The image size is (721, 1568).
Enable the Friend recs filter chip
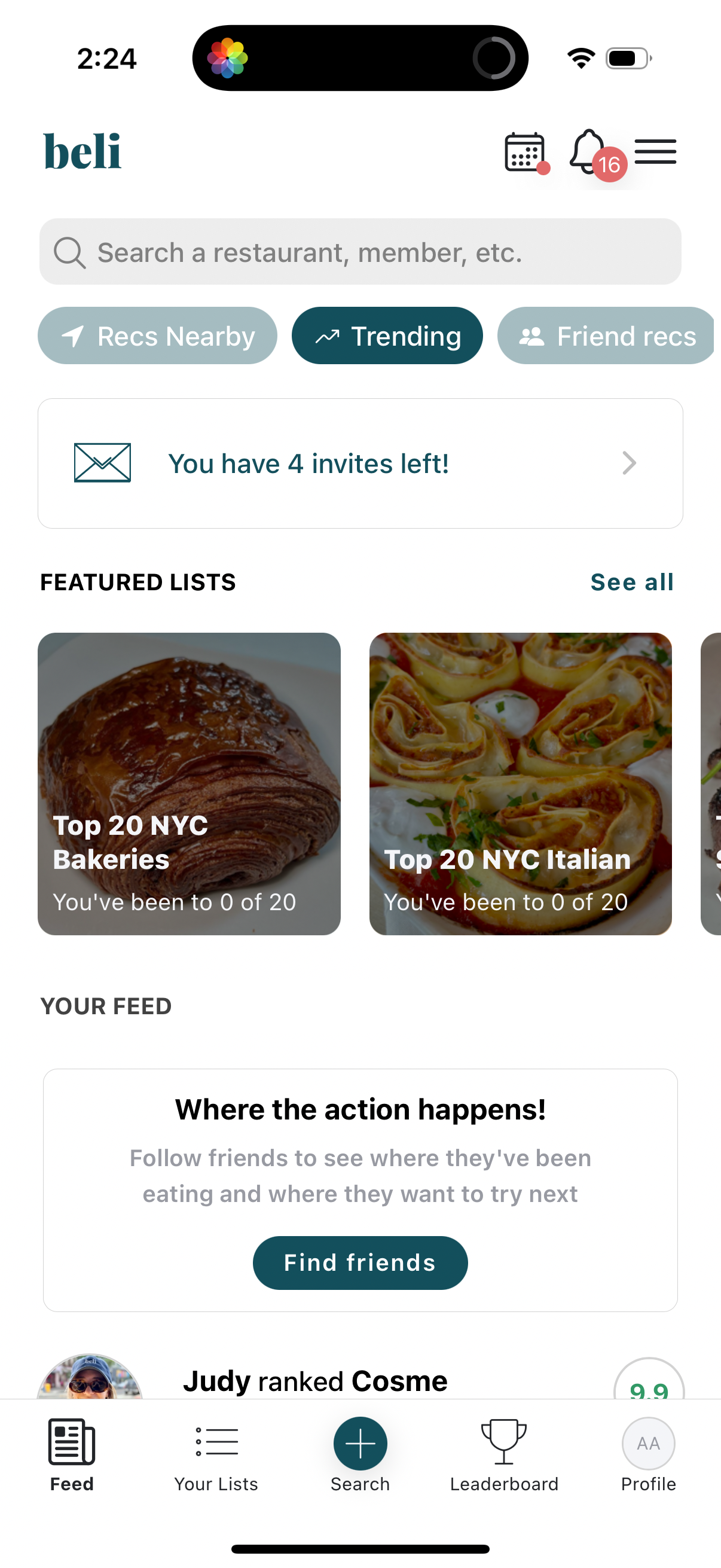[x=607, y=336]
